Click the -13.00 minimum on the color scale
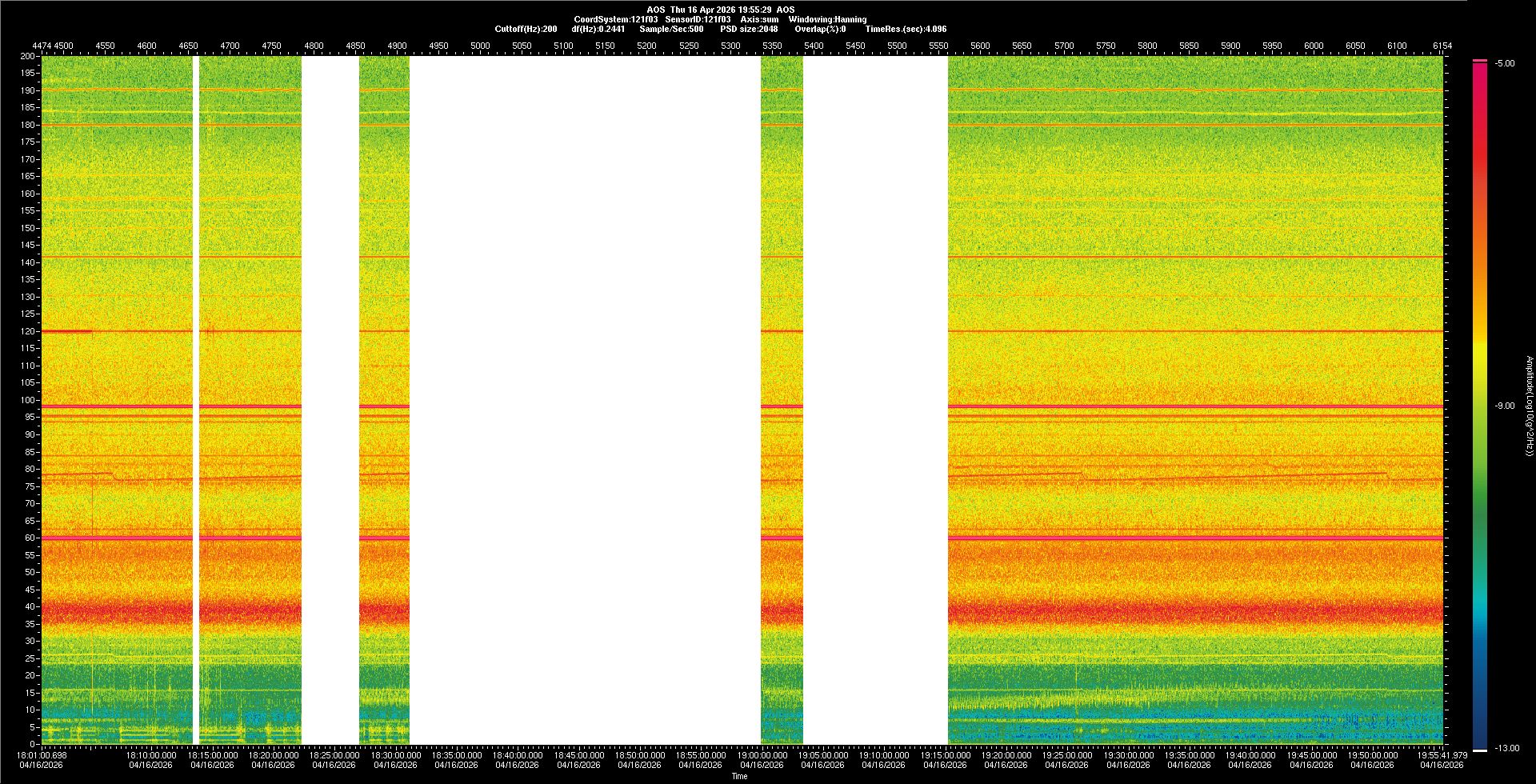This screenshot has width=1536, height=784. [x=1506, y=749]
